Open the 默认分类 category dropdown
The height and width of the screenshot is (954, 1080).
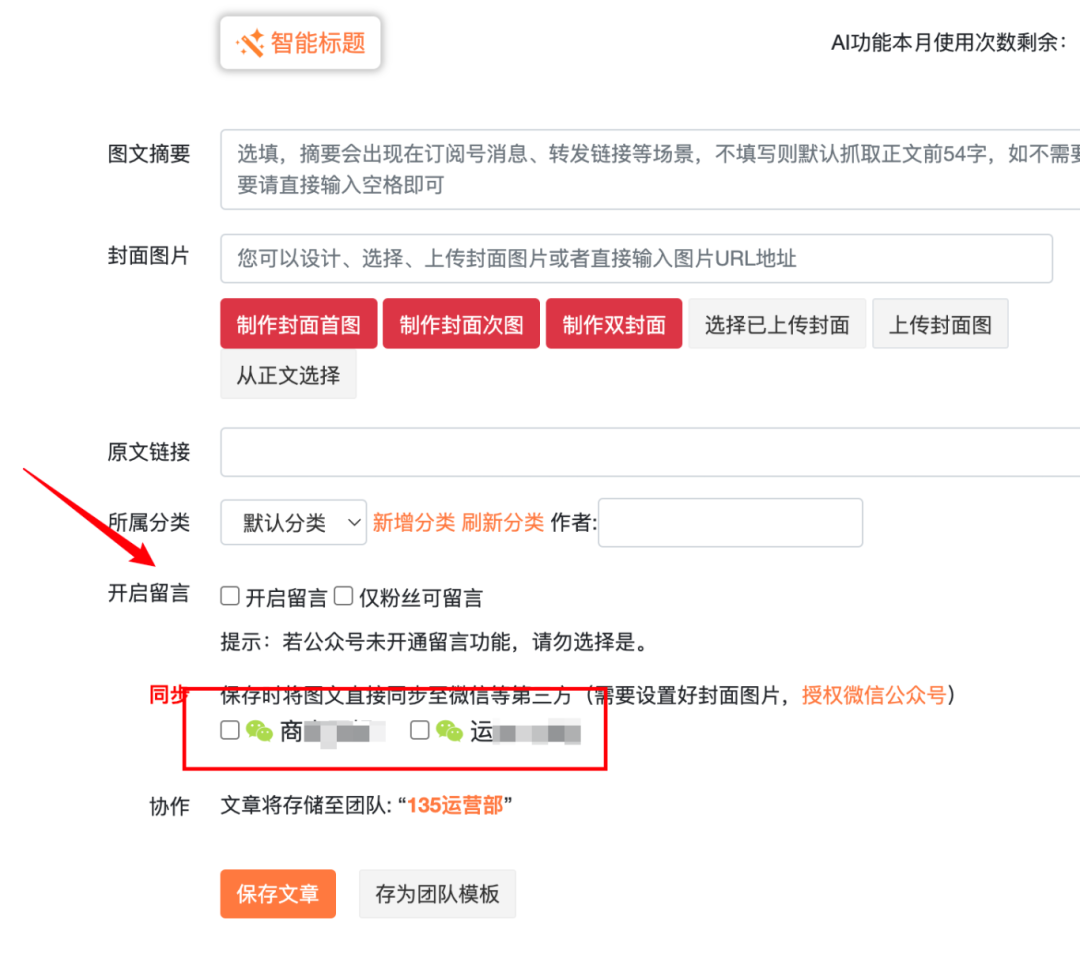click(x=294, y=522)
